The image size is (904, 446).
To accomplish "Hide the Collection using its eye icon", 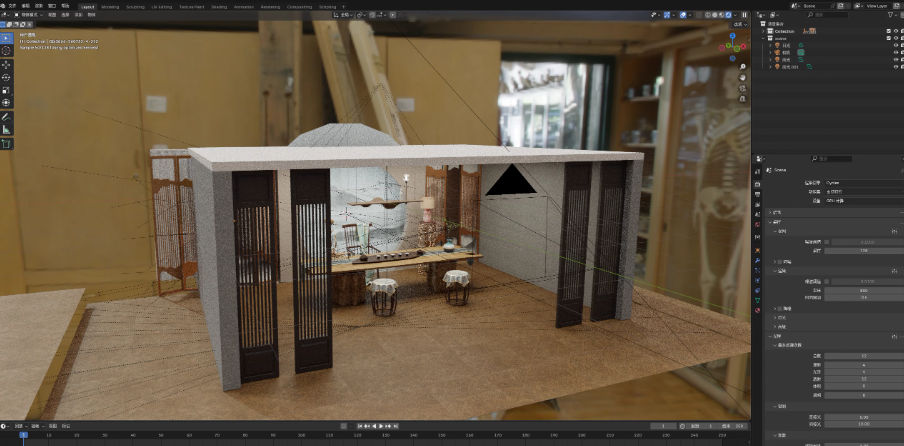I will click(x=897, y=31).
